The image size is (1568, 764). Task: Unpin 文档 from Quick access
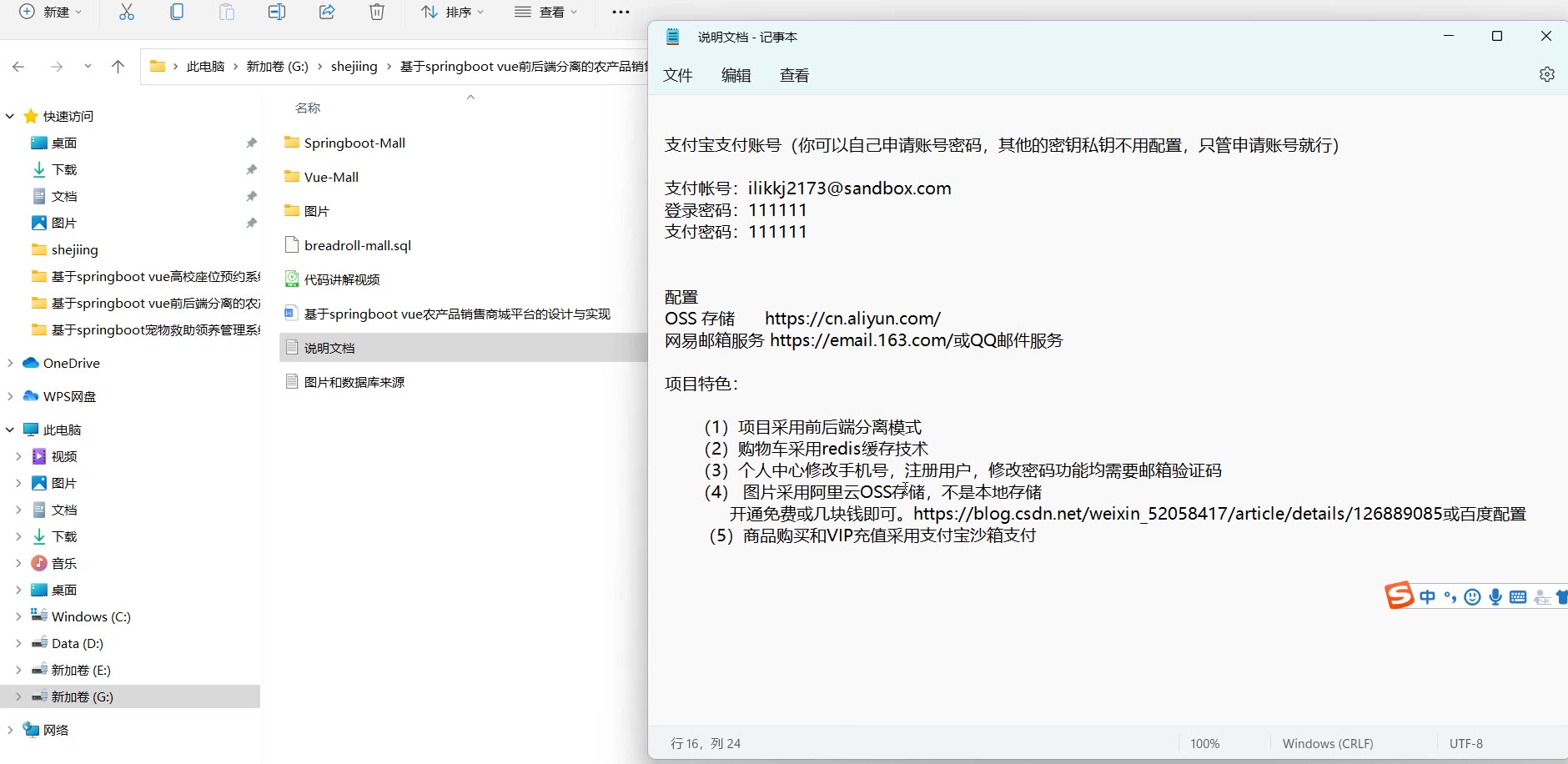coord(251,196)
